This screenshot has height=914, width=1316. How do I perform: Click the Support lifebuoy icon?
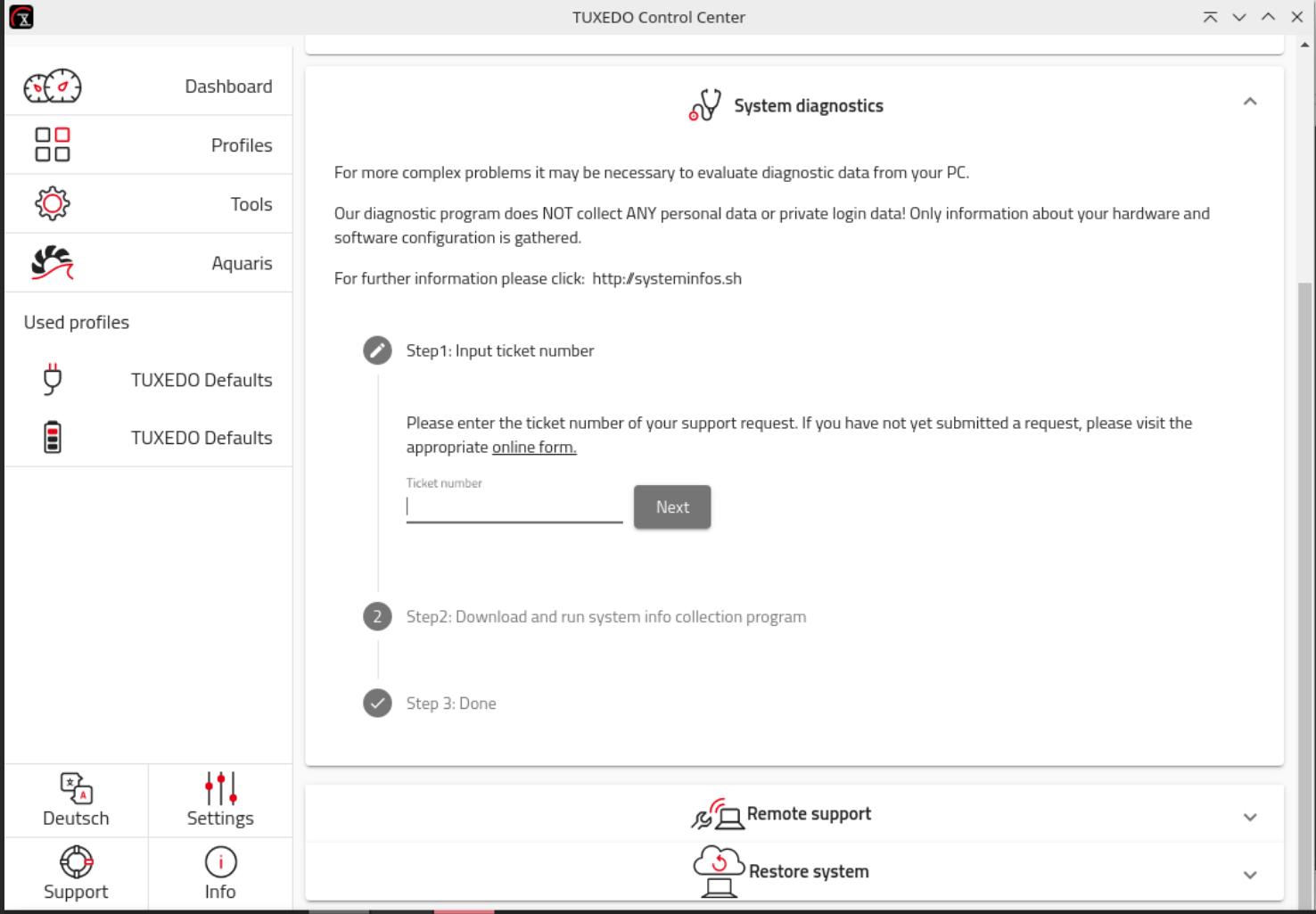(76, 861)
